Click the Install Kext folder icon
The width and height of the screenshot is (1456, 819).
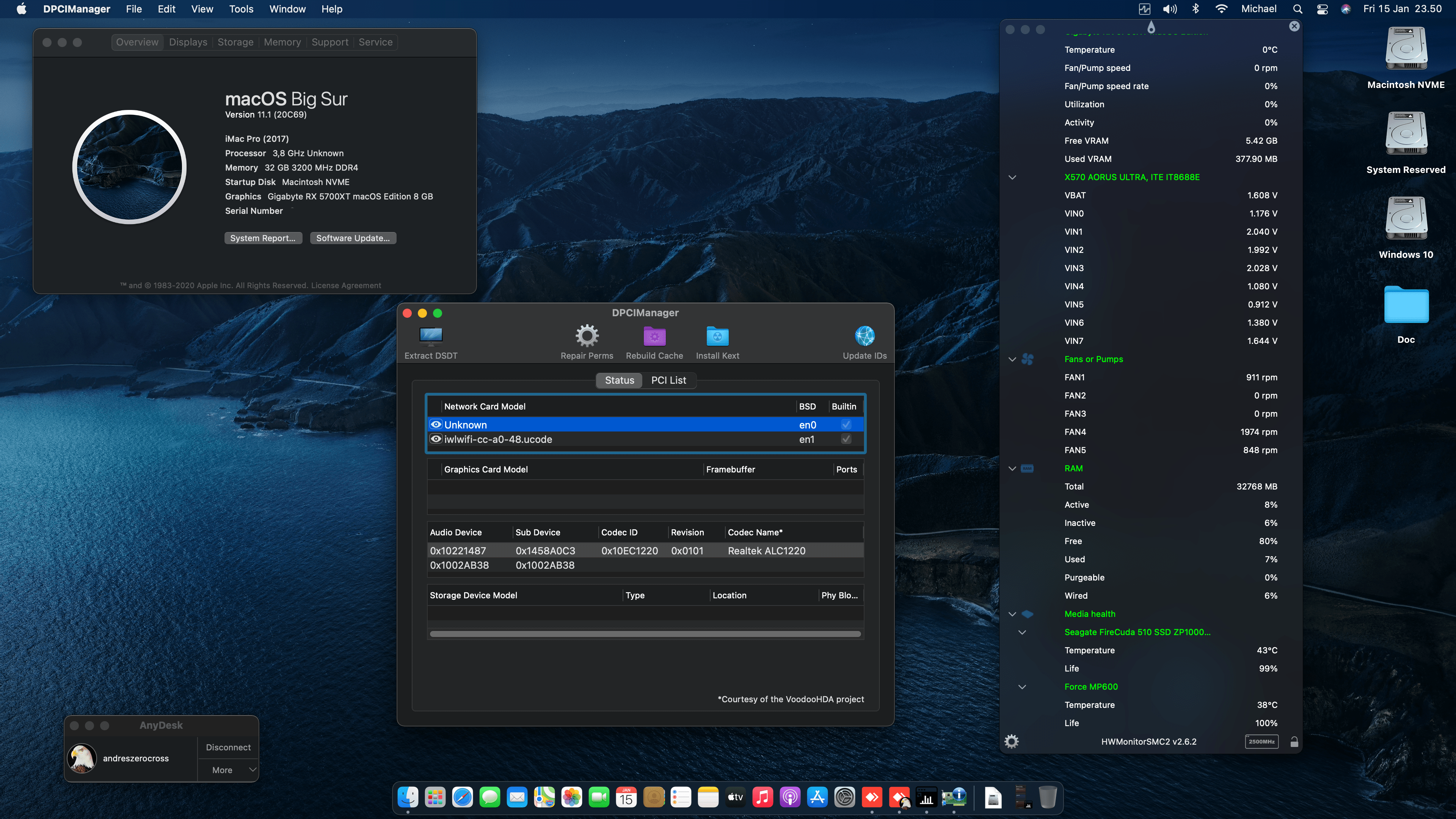[x=717, y=336]
